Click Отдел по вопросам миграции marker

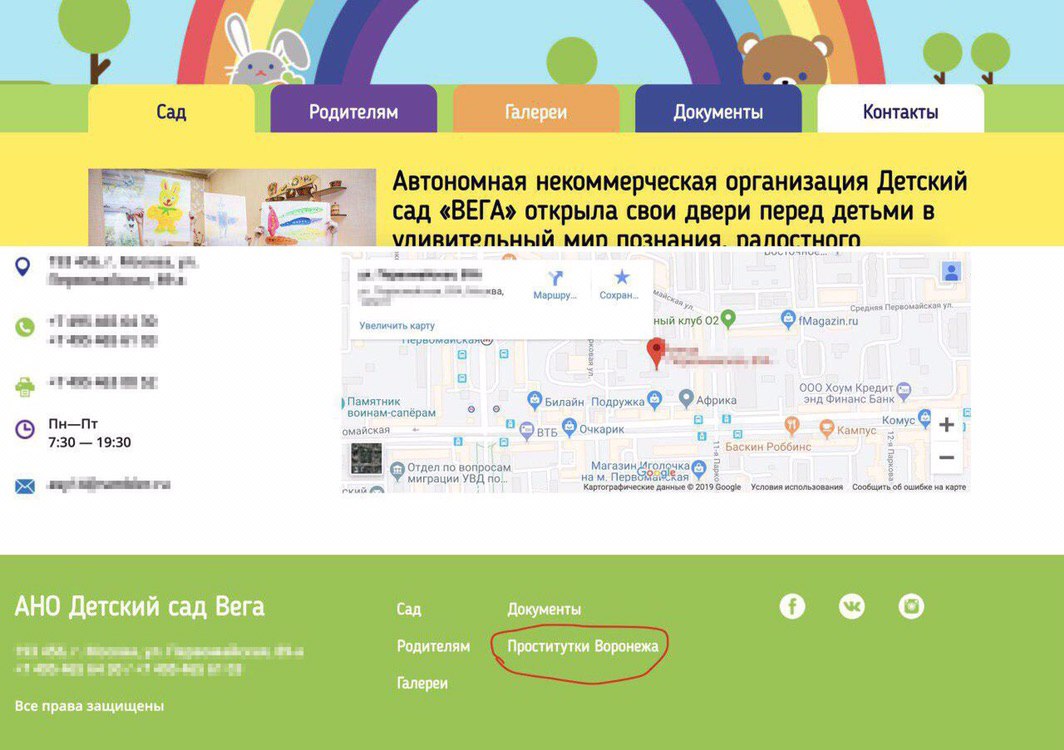[396, 469]
